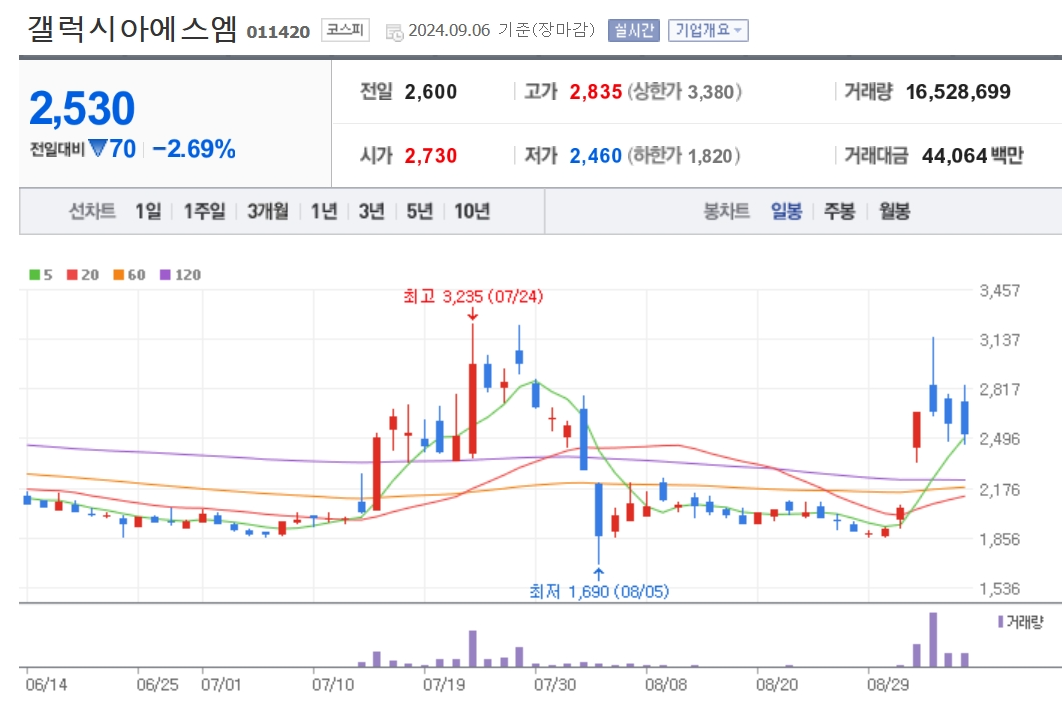Select the 1주일 line chart tab
Image resolution: width=1062 pixels, height=712 pixels.
point(205,211)
